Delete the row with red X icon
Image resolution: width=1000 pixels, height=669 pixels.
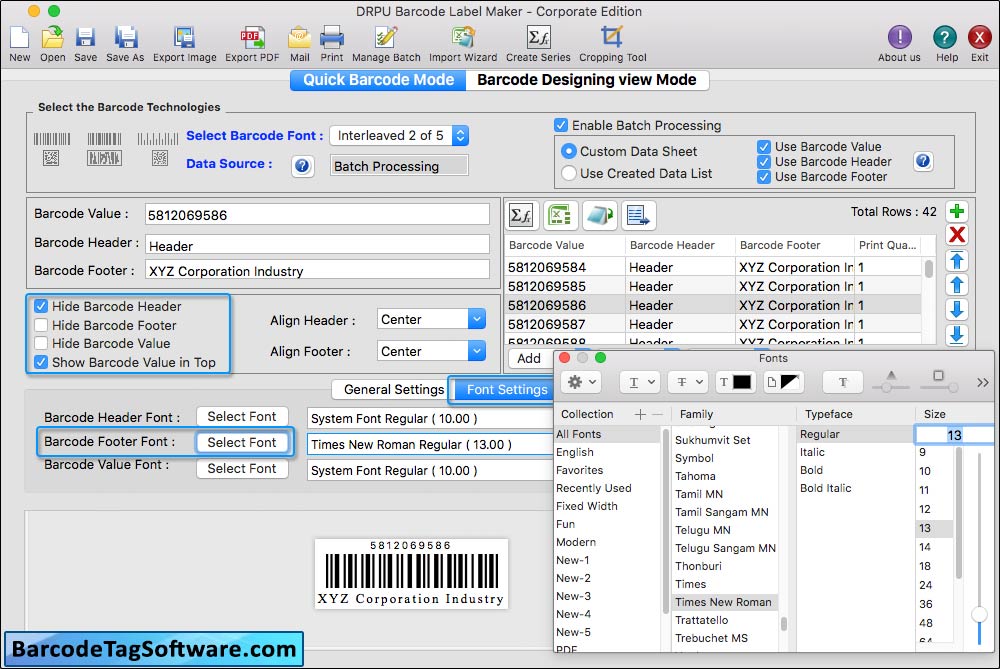(x=957, y=235)
